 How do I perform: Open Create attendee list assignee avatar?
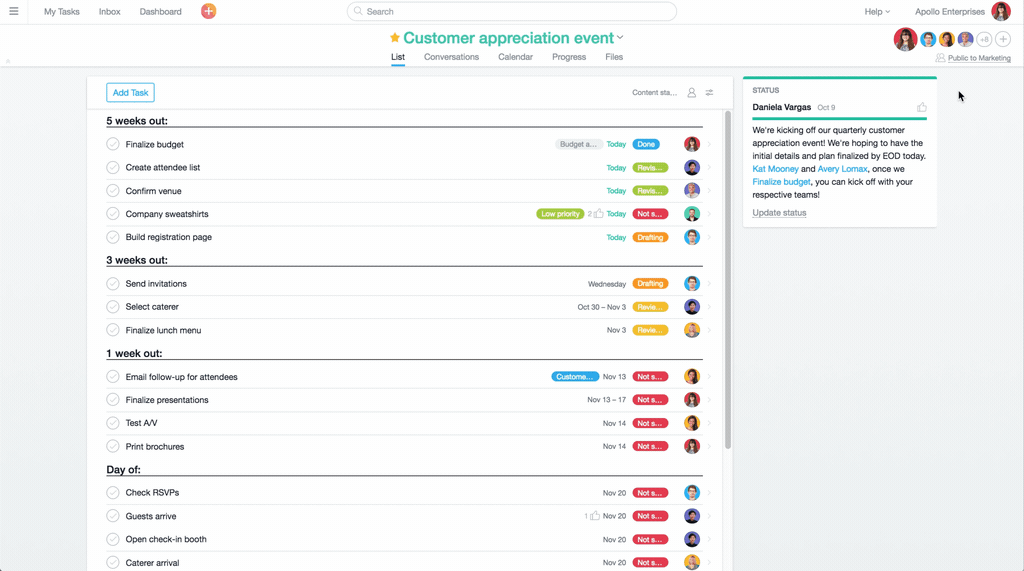[692, 167]
